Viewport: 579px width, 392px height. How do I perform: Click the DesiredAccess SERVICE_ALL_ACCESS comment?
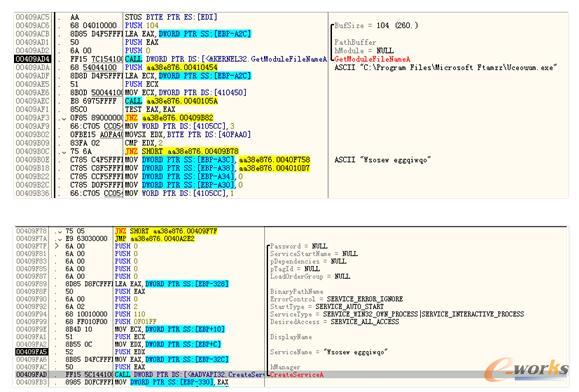coord(335,321)
